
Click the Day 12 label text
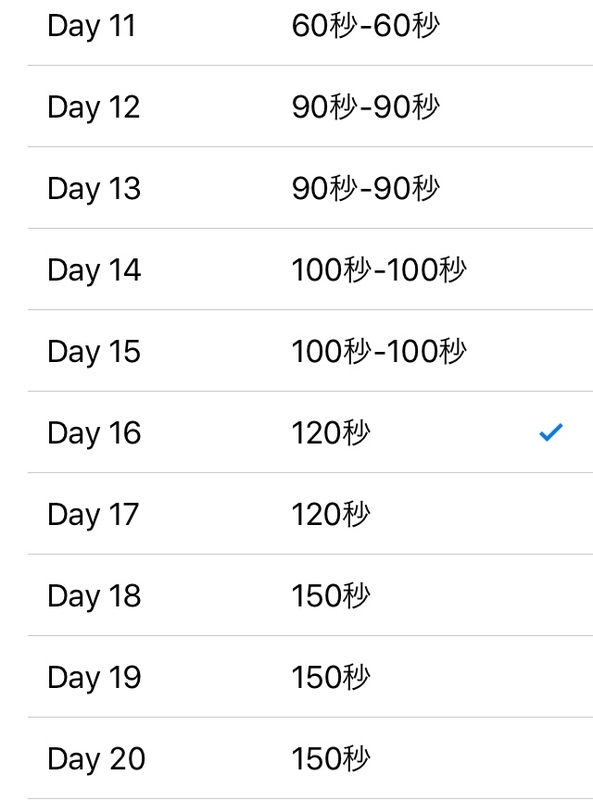point(93,108)
